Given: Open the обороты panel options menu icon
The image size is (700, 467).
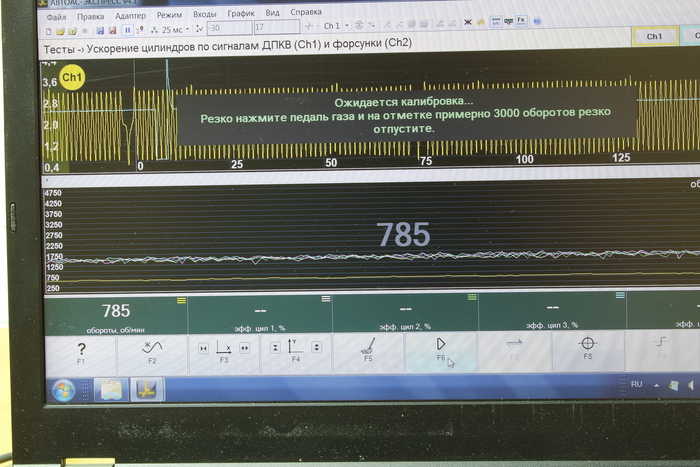Looking at the screenshot, I should click(x=181, y=300).
